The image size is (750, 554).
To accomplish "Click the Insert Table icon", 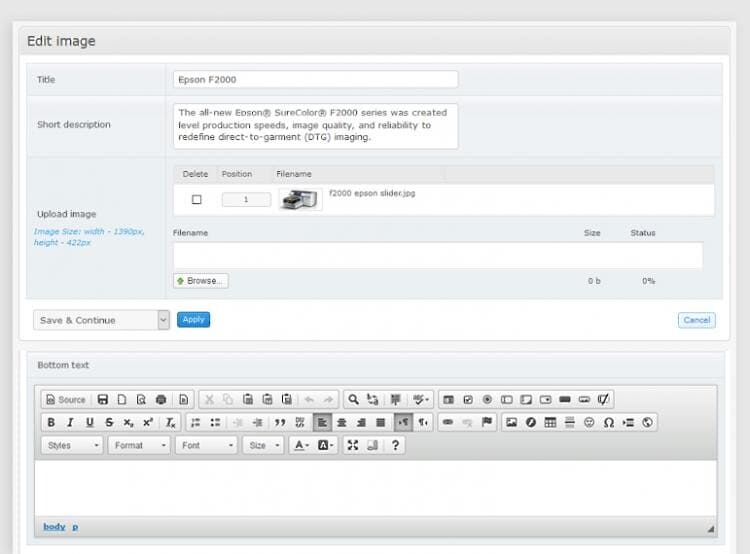I will [551, 422].
